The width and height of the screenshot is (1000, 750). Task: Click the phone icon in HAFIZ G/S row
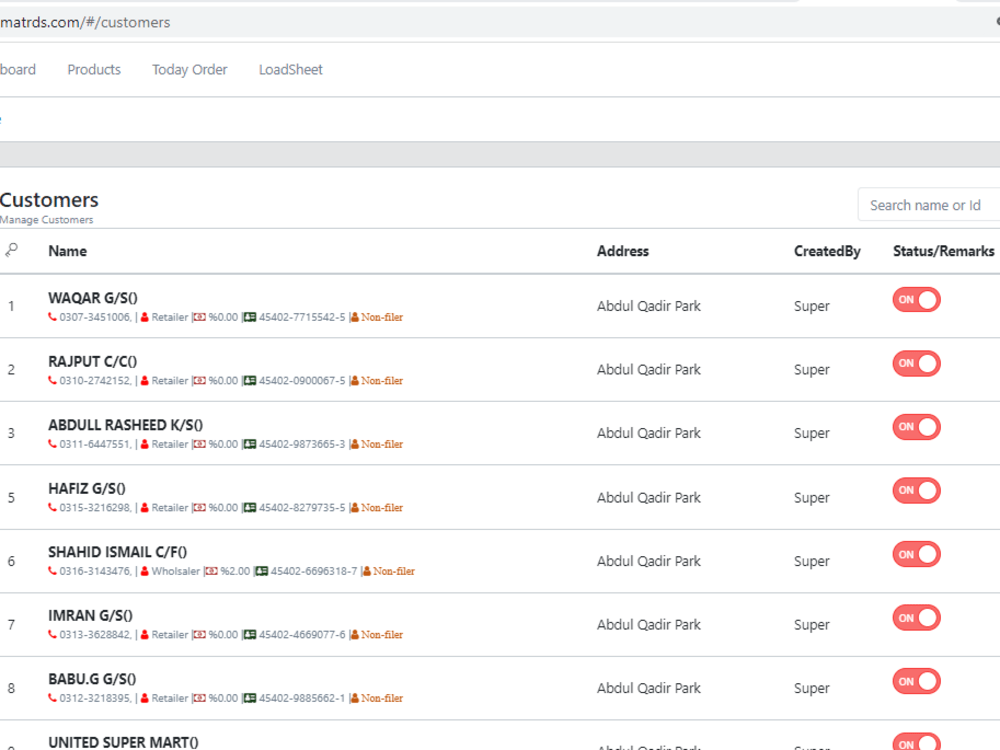point(52,508)
